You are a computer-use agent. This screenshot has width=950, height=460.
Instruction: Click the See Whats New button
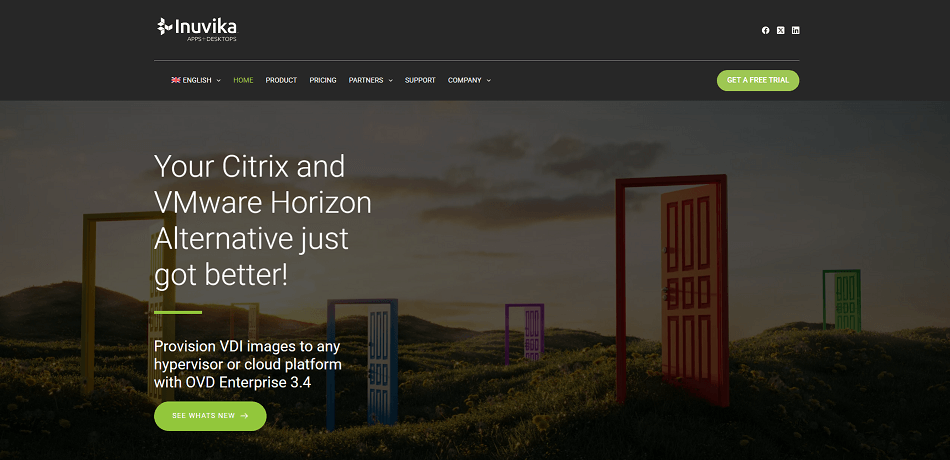pyautogui.click(x=210, y=416)
